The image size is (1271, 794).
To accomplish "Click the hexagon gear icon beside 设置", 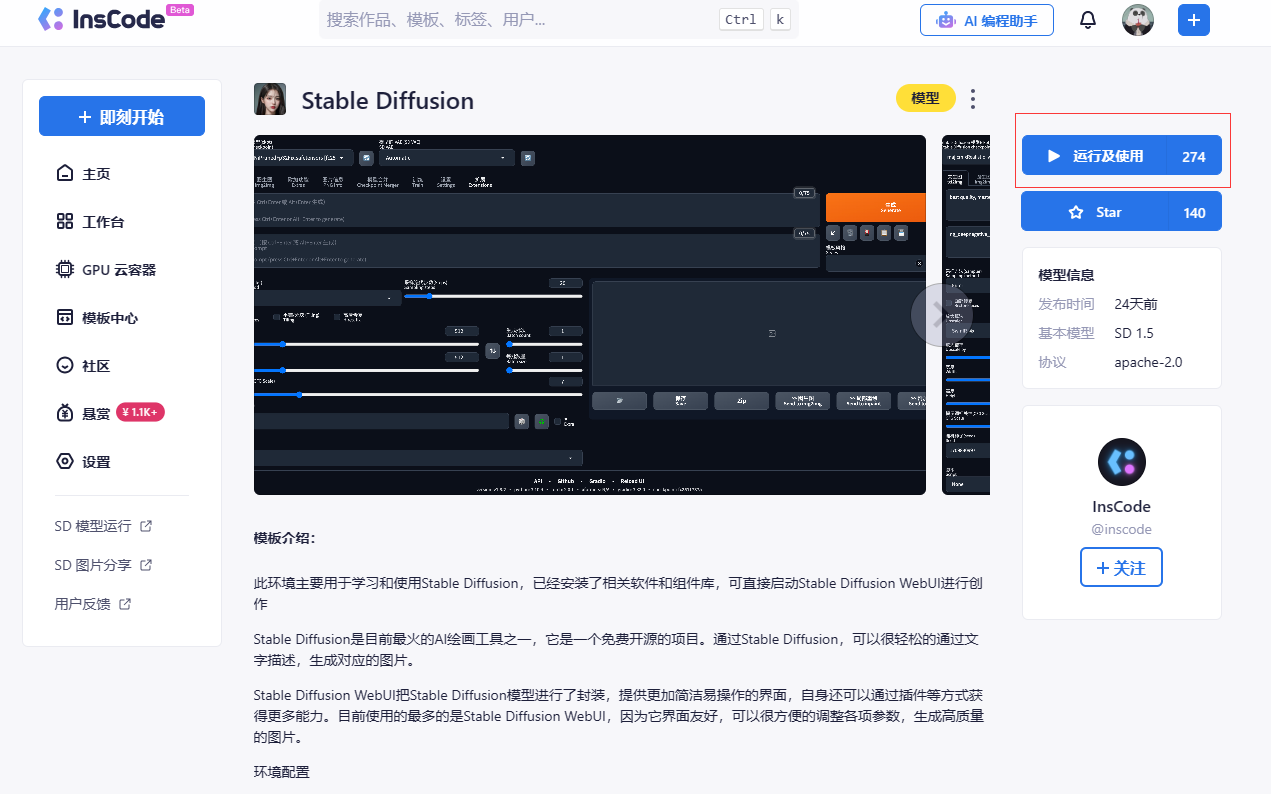I will point(65,462).
